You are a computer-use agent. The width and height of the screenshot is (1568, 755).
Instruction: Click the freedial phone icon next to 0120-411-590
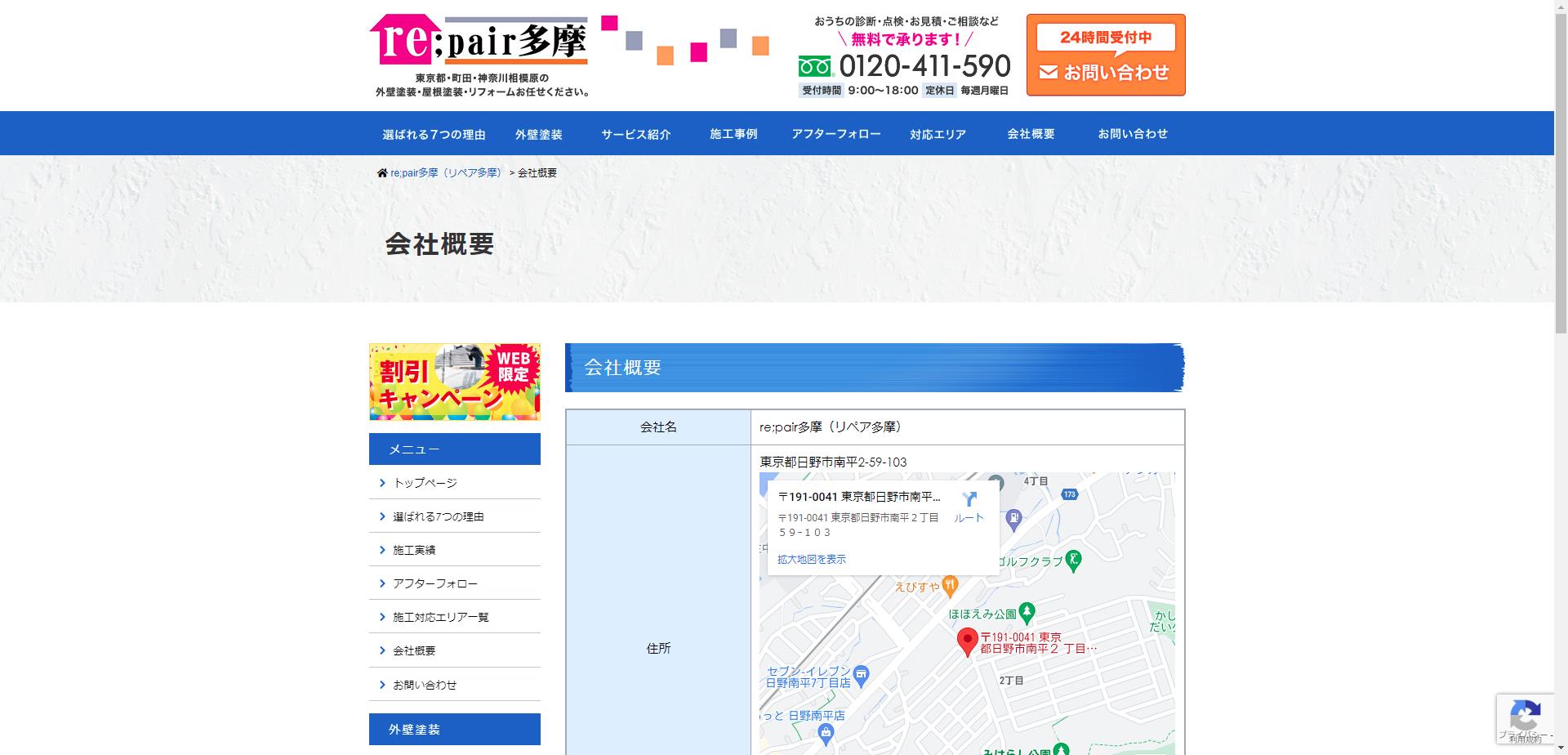814,65
